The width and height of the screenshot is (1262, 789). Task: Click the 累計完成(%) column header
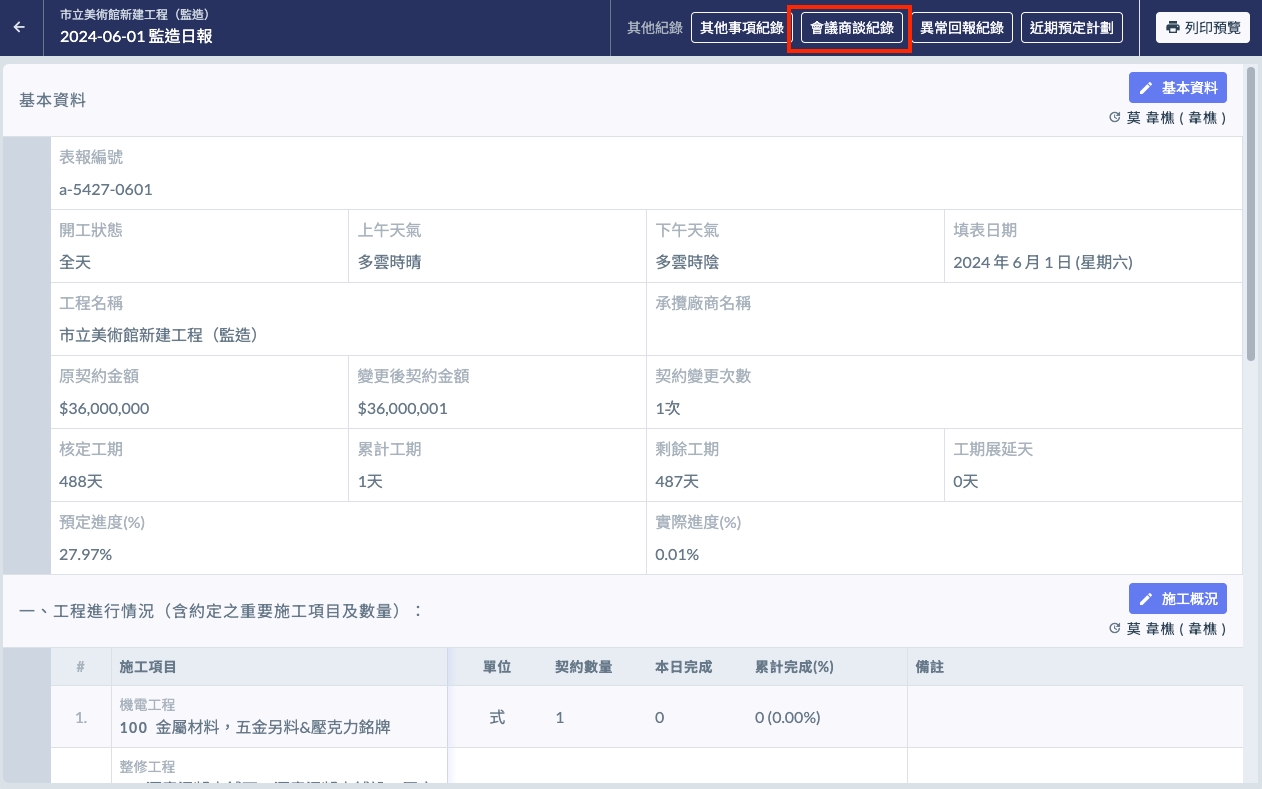point(794,667)
